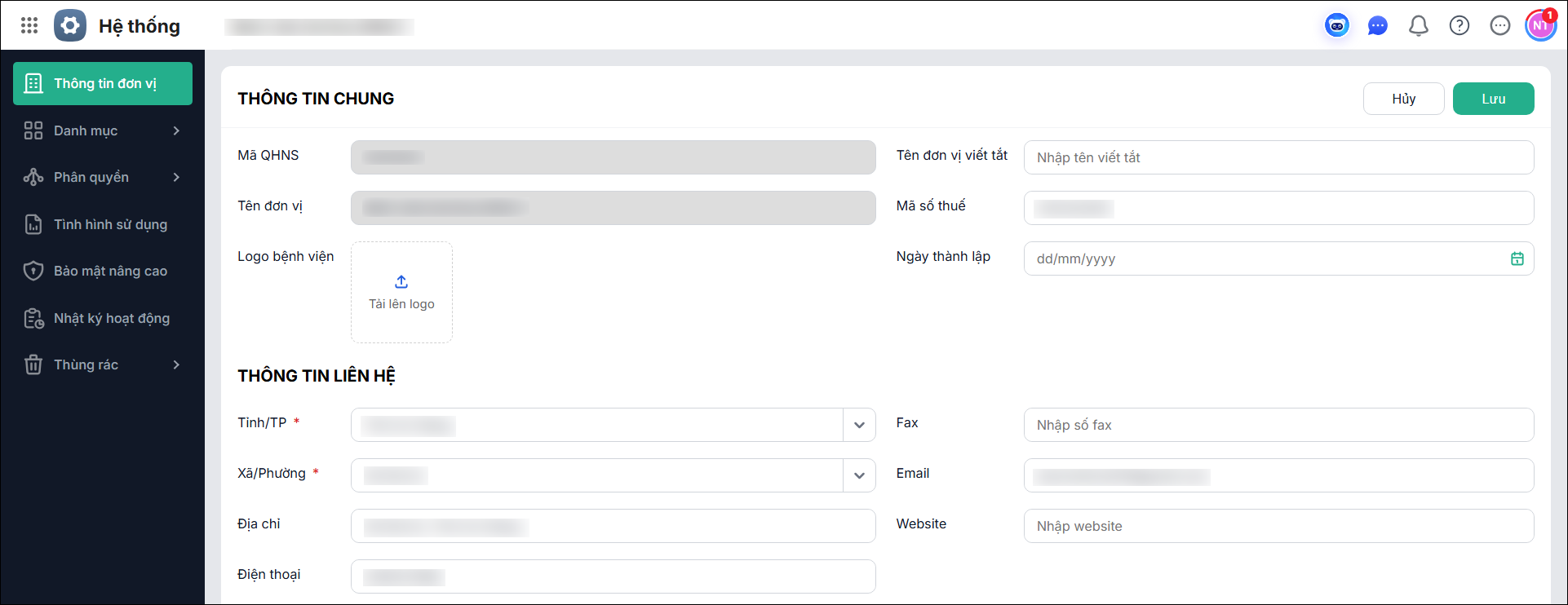Click the THÔNG TIN CHUNG heading
The height and width of the screenshot is (605, 1568).
pyautogui.click(x=316, y=99)
